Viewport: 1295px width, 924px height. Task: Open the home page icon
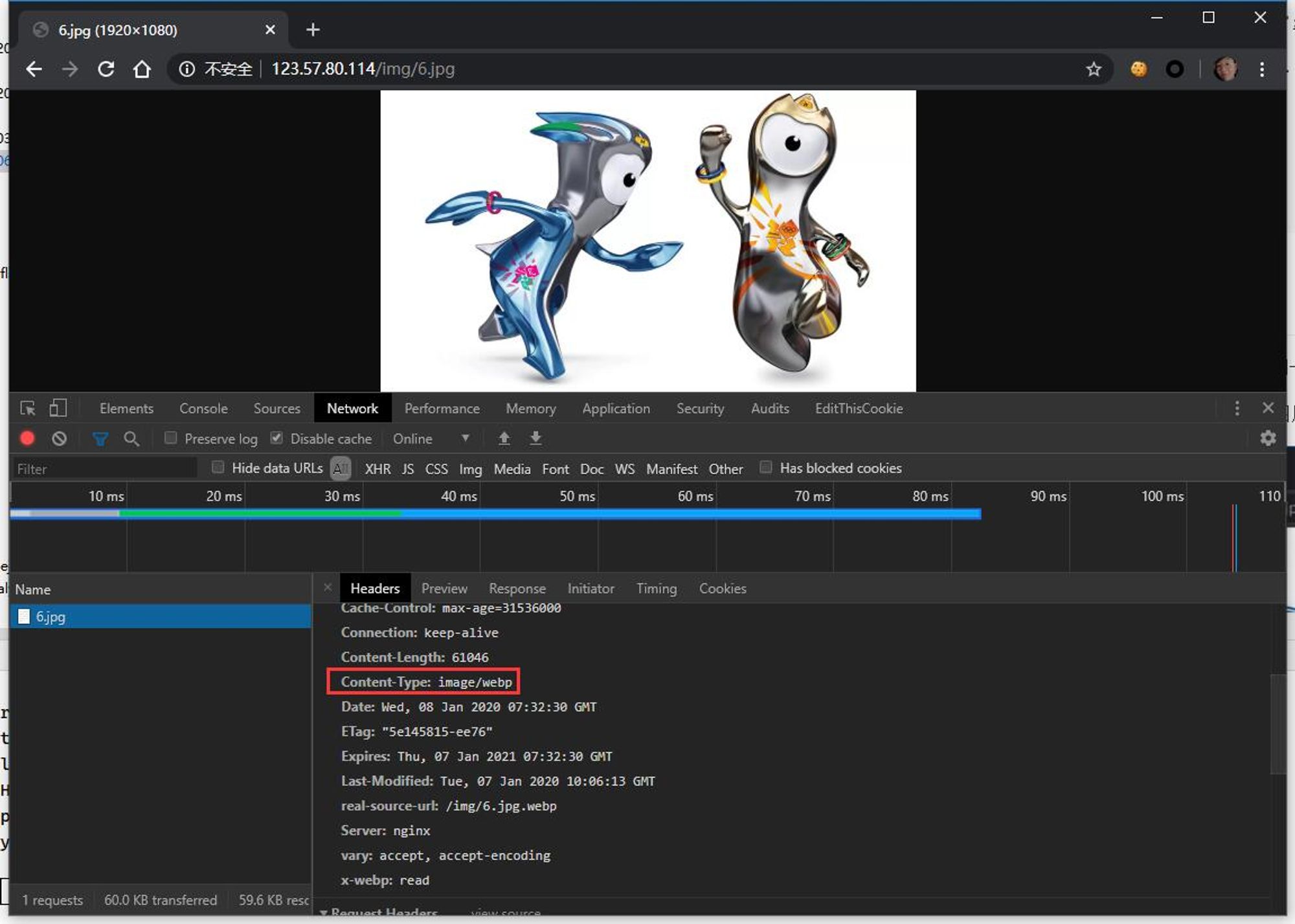pos(142,69)
